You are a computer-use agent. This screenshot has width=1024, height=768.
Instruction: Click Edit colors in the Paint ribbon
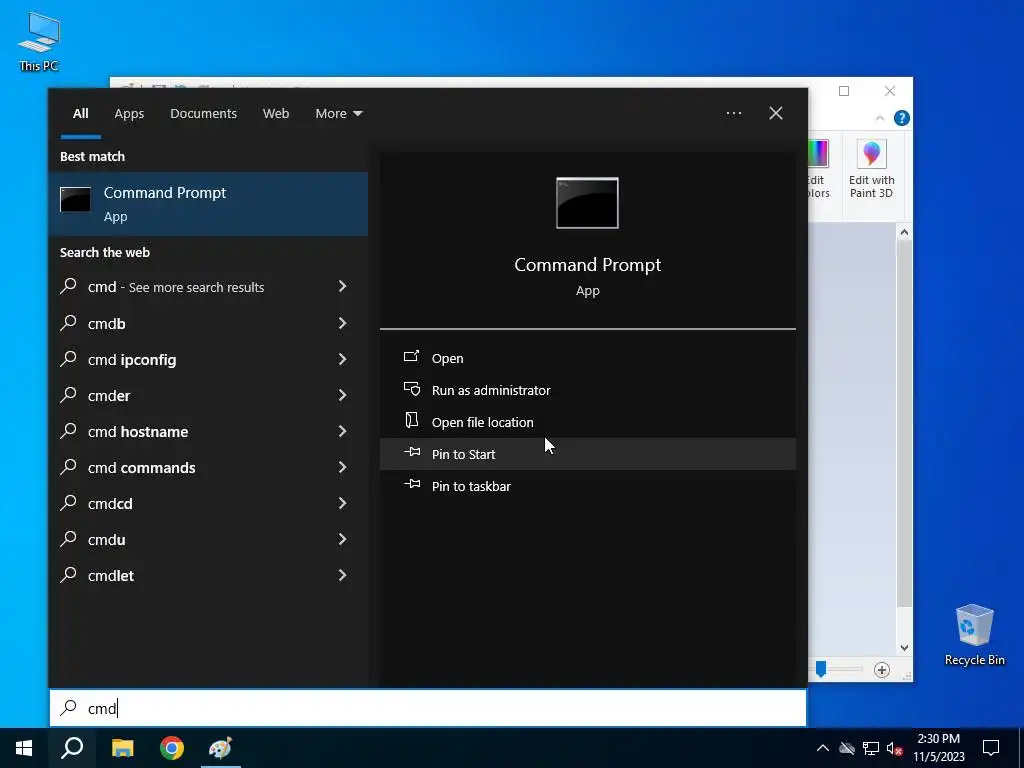[x=818, y=170]
